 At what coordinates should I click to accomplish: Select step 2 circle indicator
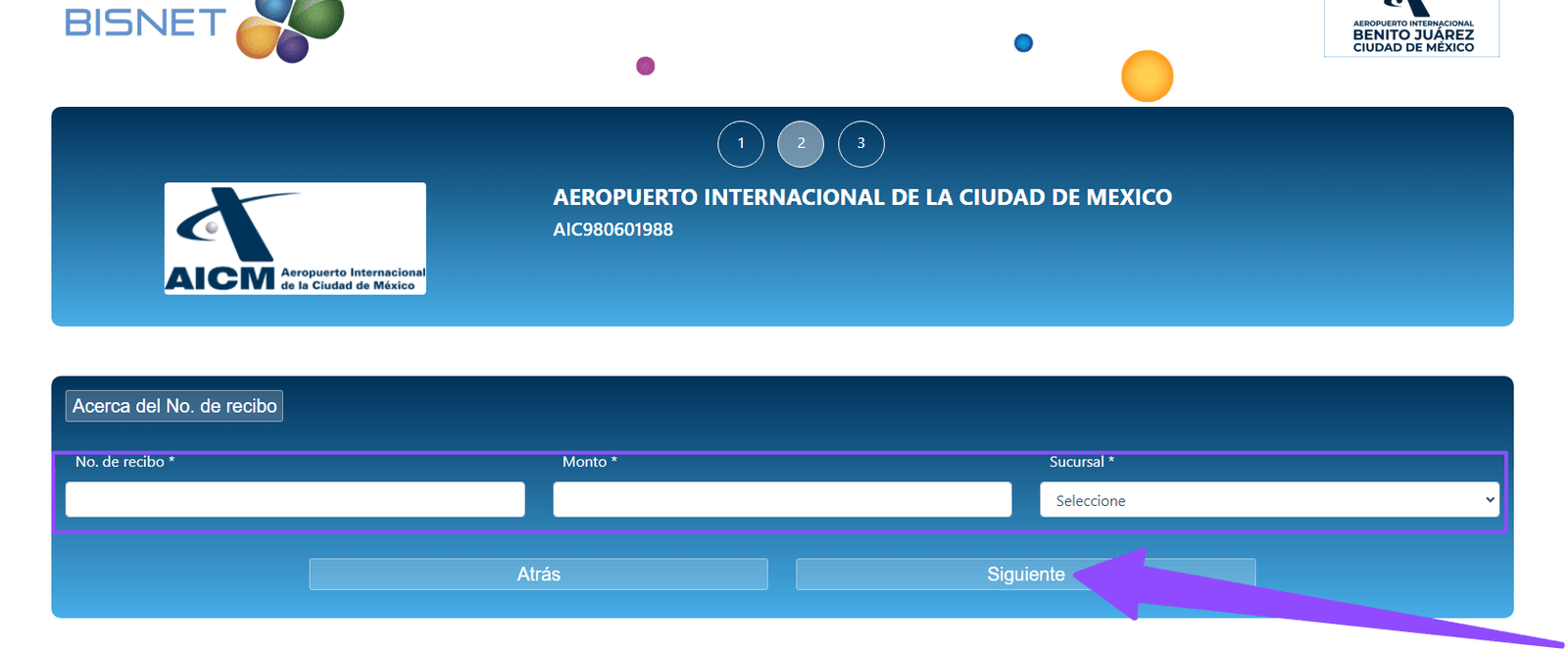(801, 144)
